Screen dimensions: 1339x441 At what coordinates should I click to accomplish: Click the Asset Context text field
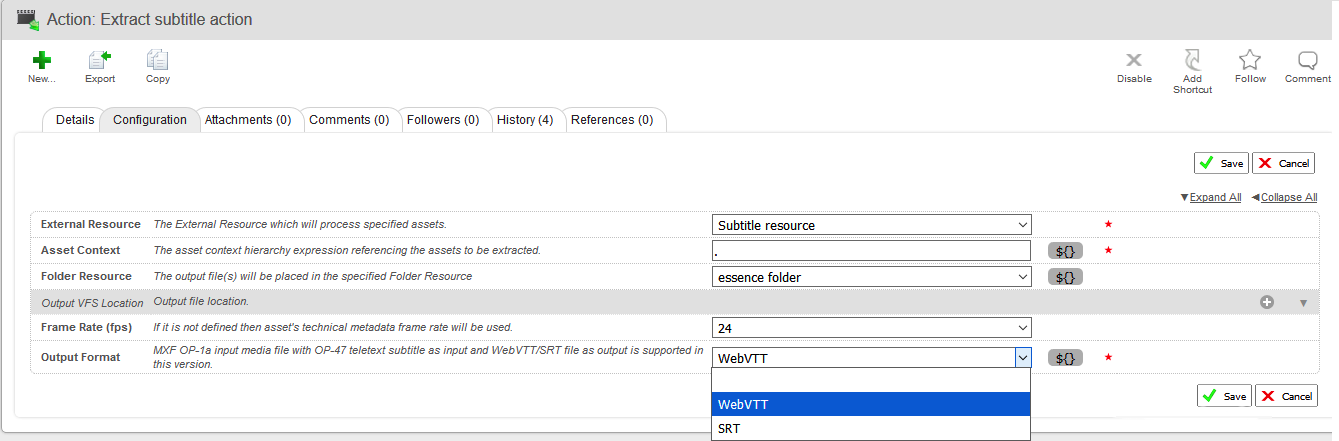[x=871, y=251]
